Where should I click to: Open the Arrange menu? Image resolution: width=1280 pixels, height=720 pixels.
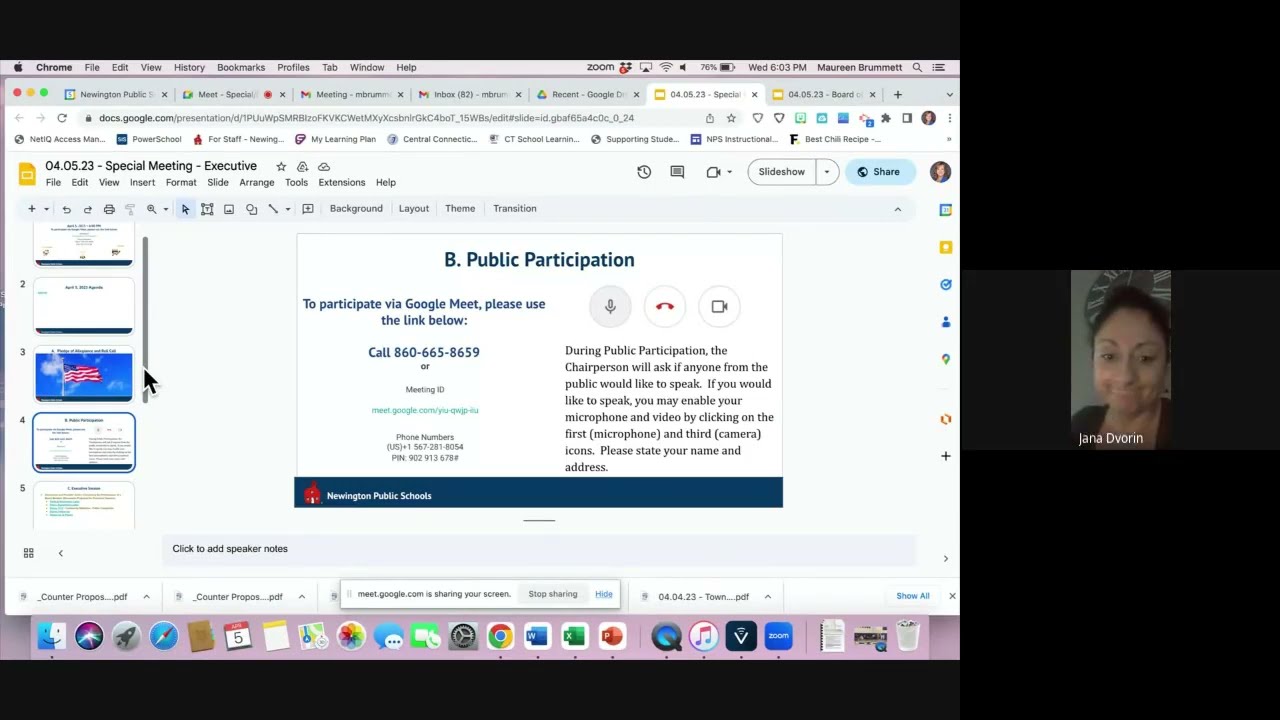click(256, 182)
